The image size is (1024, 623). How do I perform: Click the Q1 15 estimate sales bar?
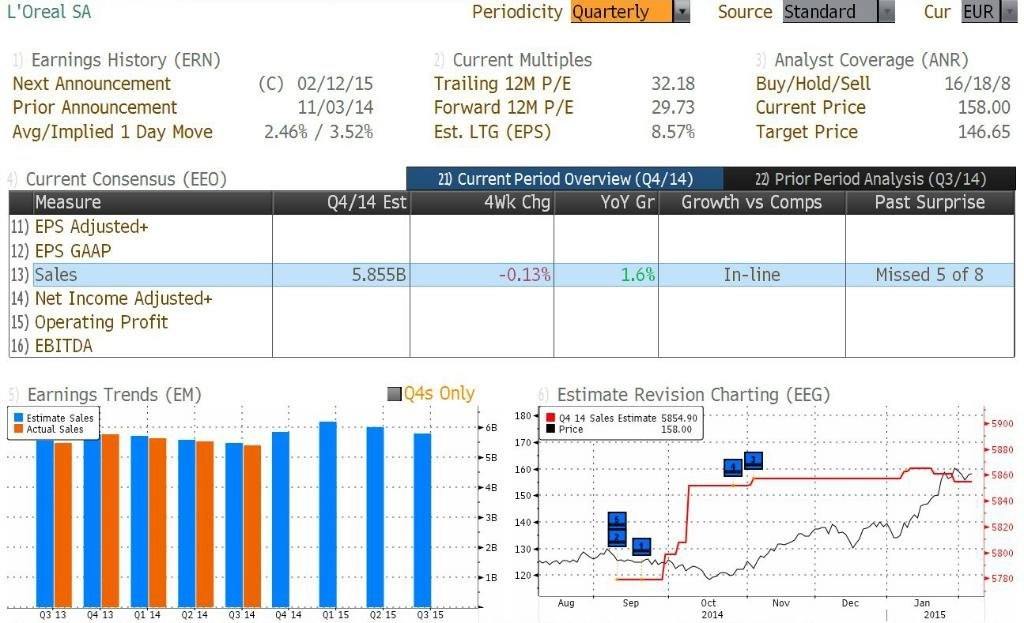pos(328,515)
